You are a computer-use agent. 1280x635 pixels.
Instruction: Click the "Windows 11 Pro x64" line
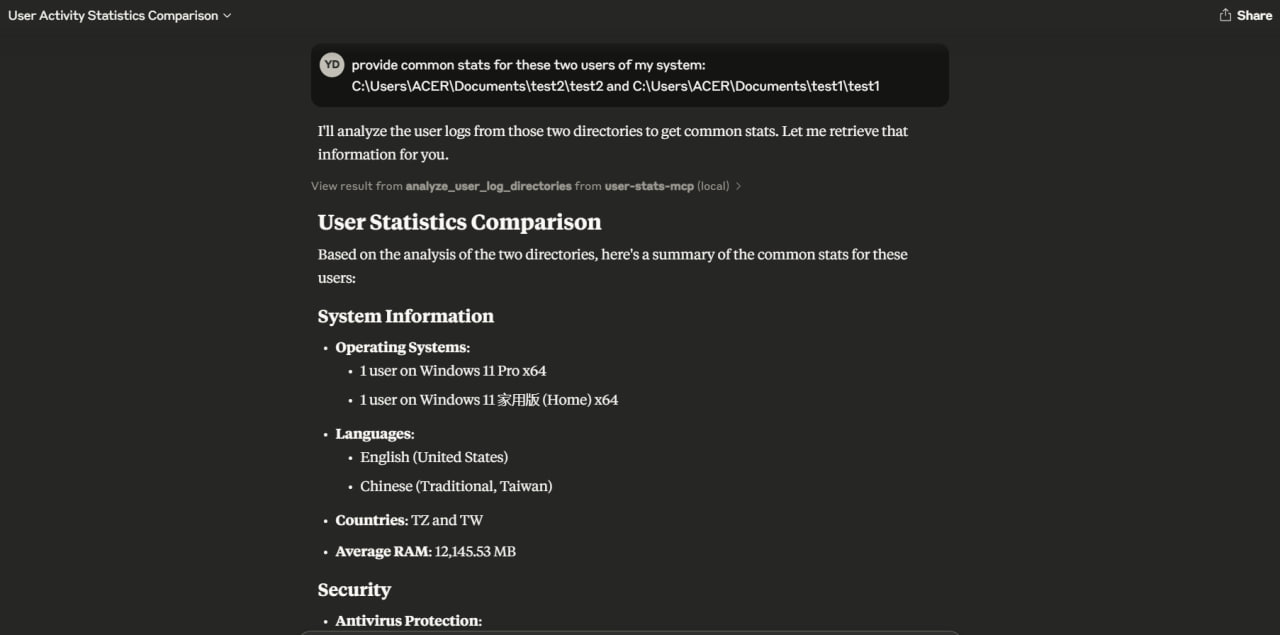point(453,371)
